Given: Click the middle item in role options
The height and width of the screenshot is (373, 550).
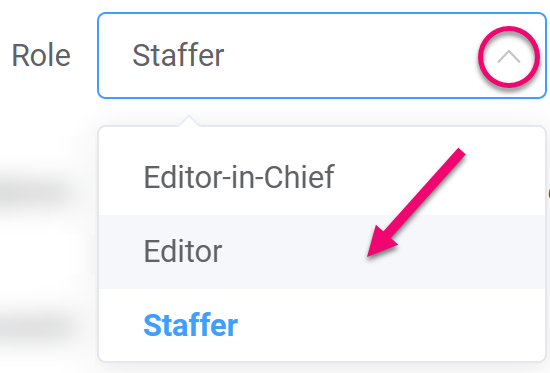Looking at the screenshot, I should 322,252.
